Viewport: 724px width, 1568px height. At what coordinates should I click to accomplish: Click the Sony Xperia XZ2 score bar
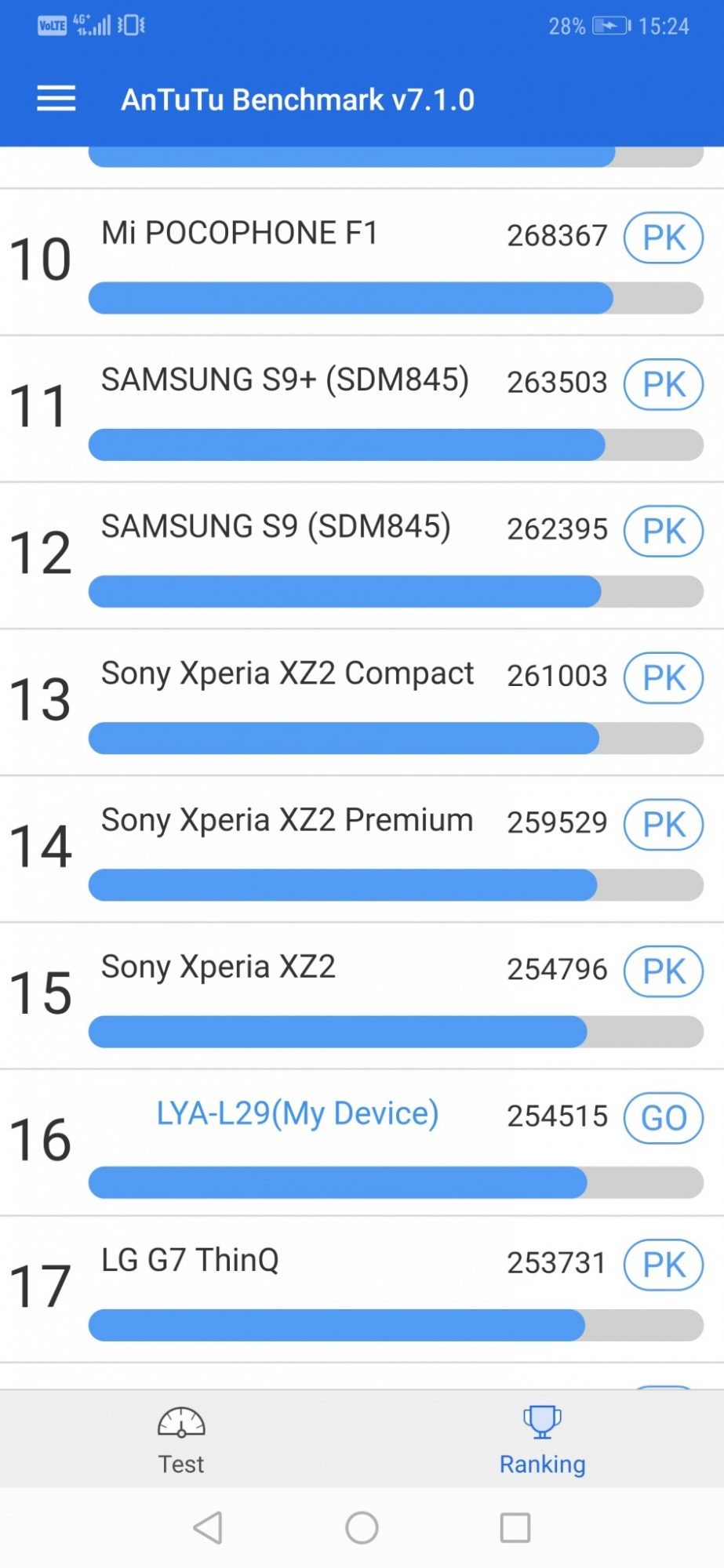pyautogui.click(x=395, y=1032)
